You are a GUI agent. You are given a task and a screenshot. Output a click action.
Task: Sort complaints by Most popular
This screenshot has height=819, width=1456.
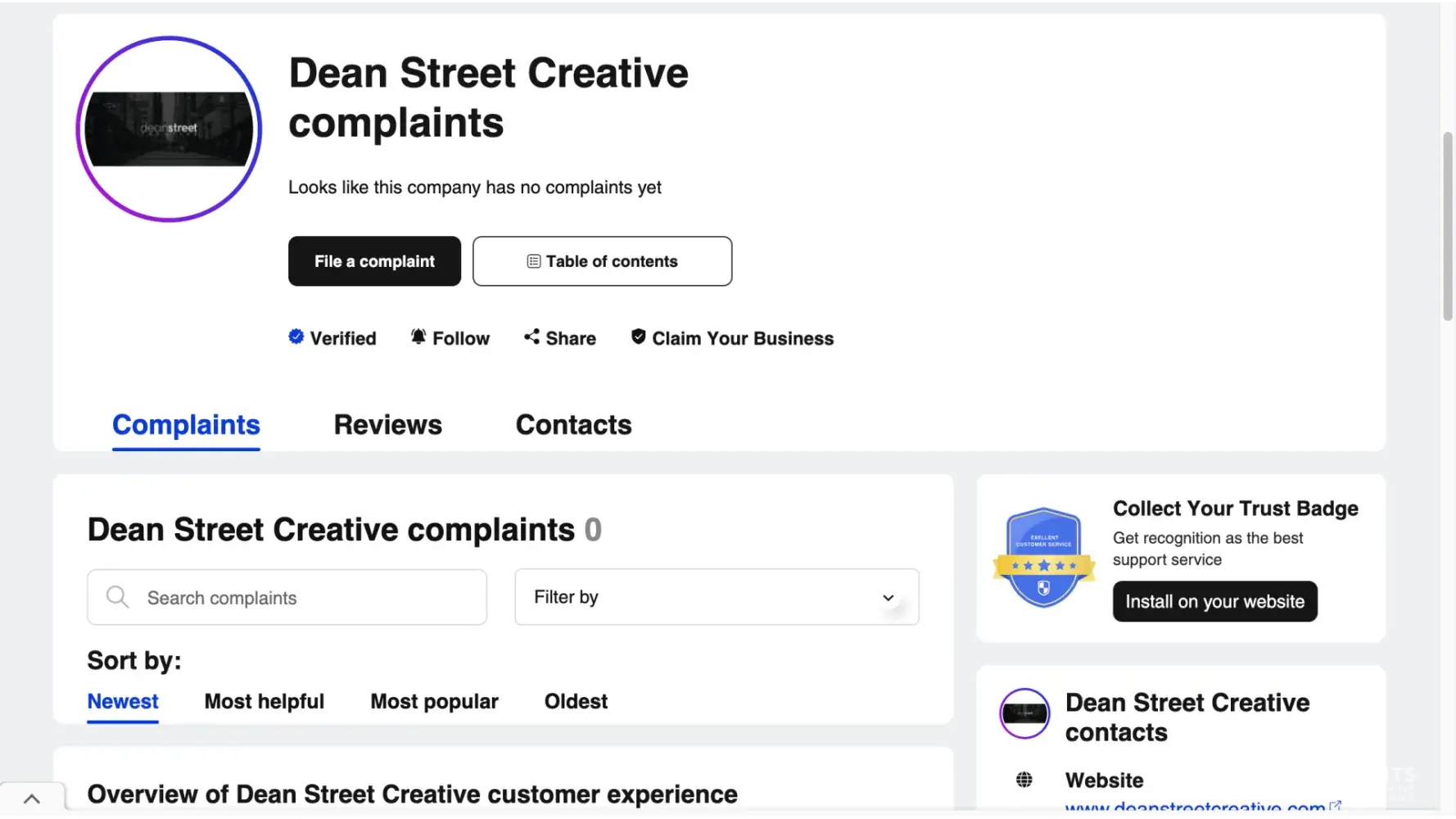pyautogui.click(x=434, y=702)
